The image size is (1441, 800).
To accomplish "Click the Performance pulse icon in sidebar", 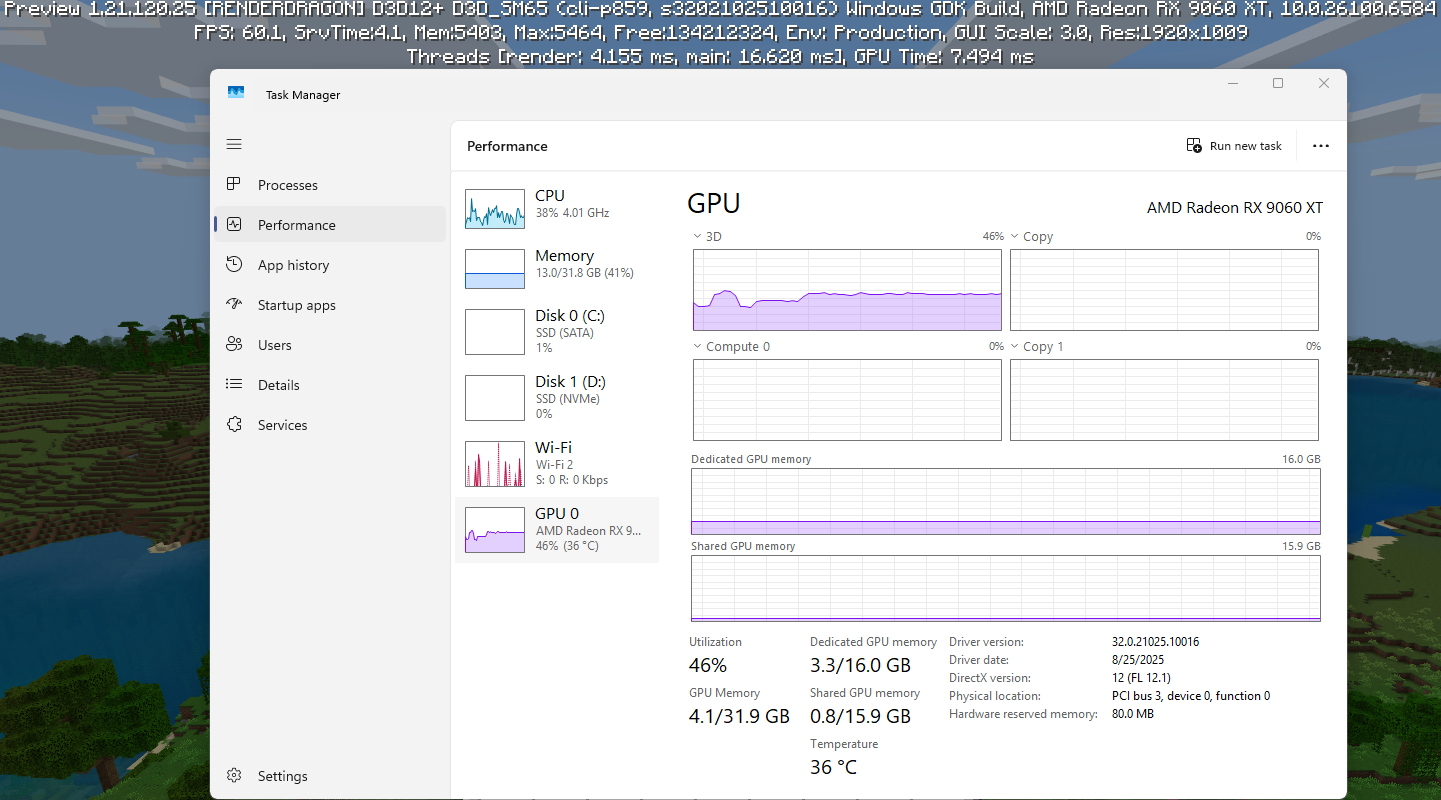I will (234, 224).
